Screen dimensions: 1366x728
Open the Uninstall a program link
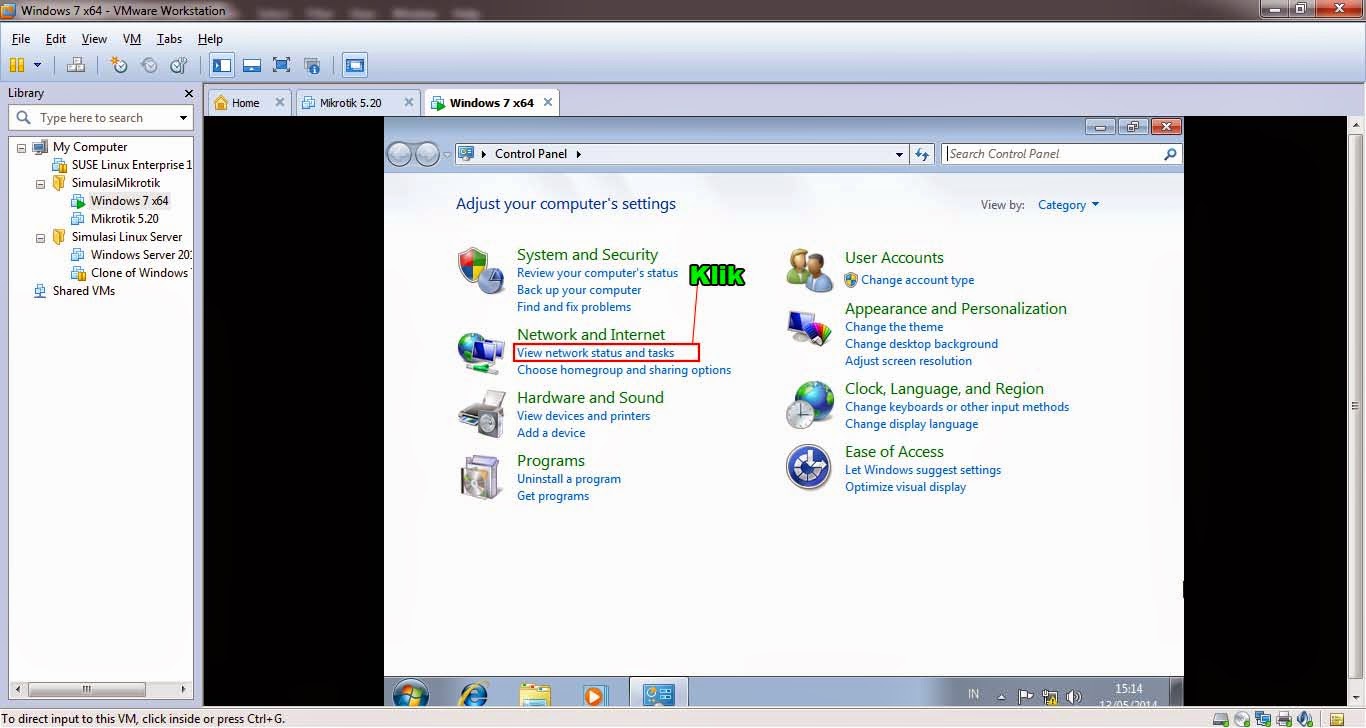[x=569, y=479]
